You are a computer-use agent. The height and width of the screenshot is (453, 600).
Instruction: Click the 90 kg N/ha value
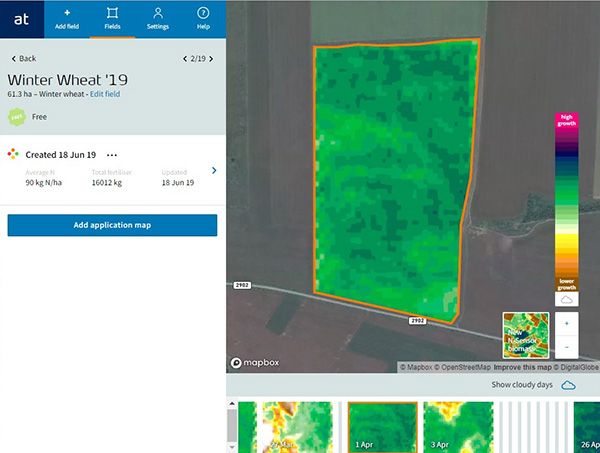point(44,183)
